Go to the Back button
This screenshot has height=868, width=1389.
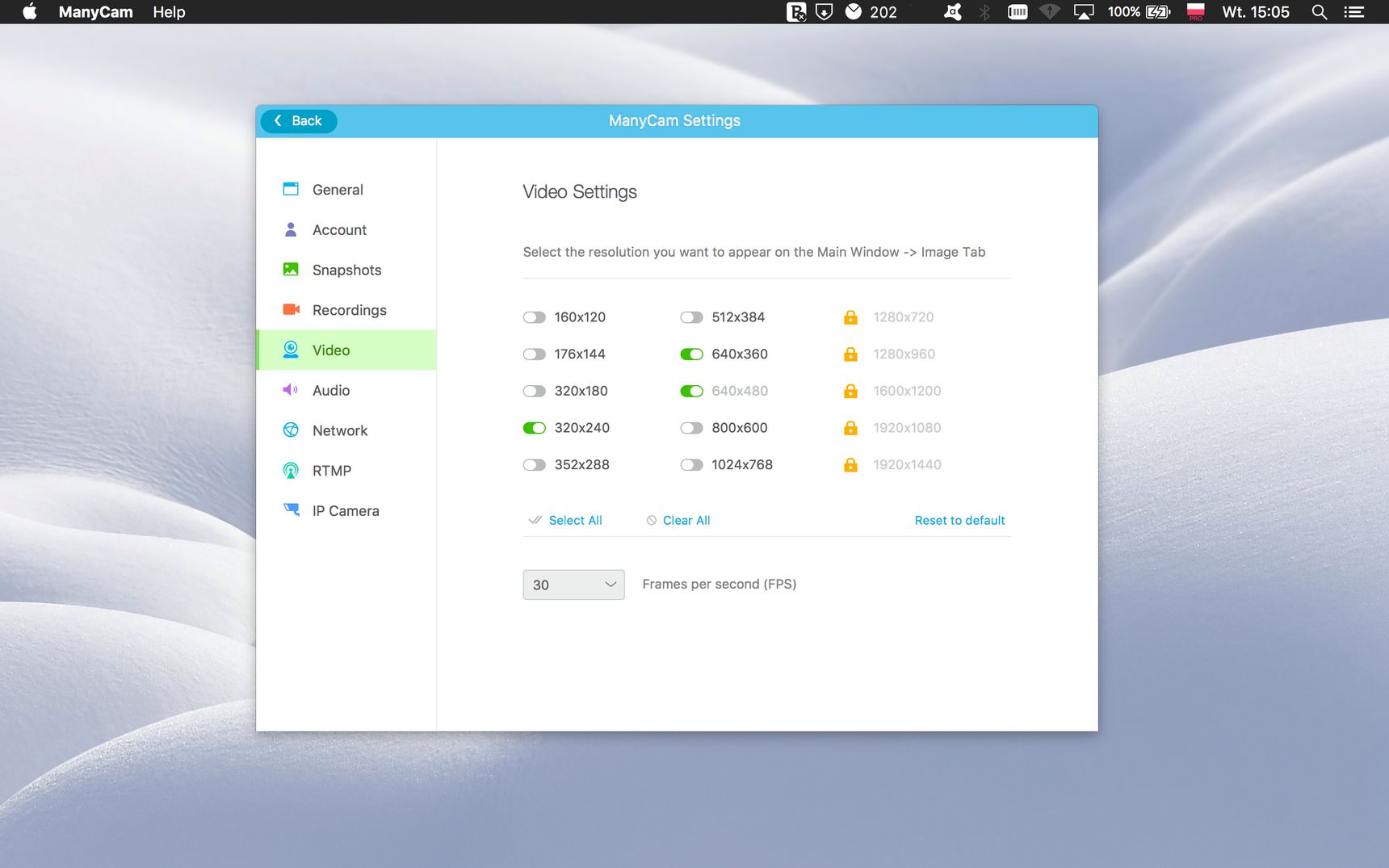point(298,120)
